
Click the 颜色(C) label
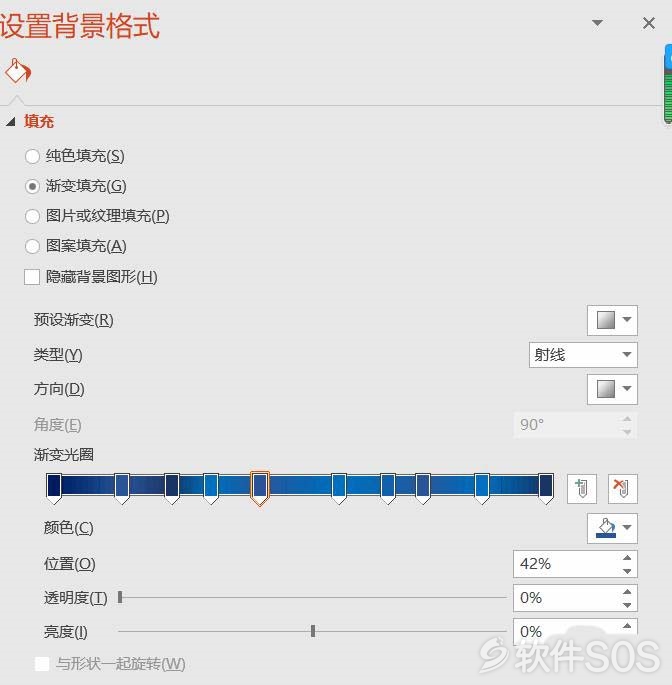tap(69, 528)
